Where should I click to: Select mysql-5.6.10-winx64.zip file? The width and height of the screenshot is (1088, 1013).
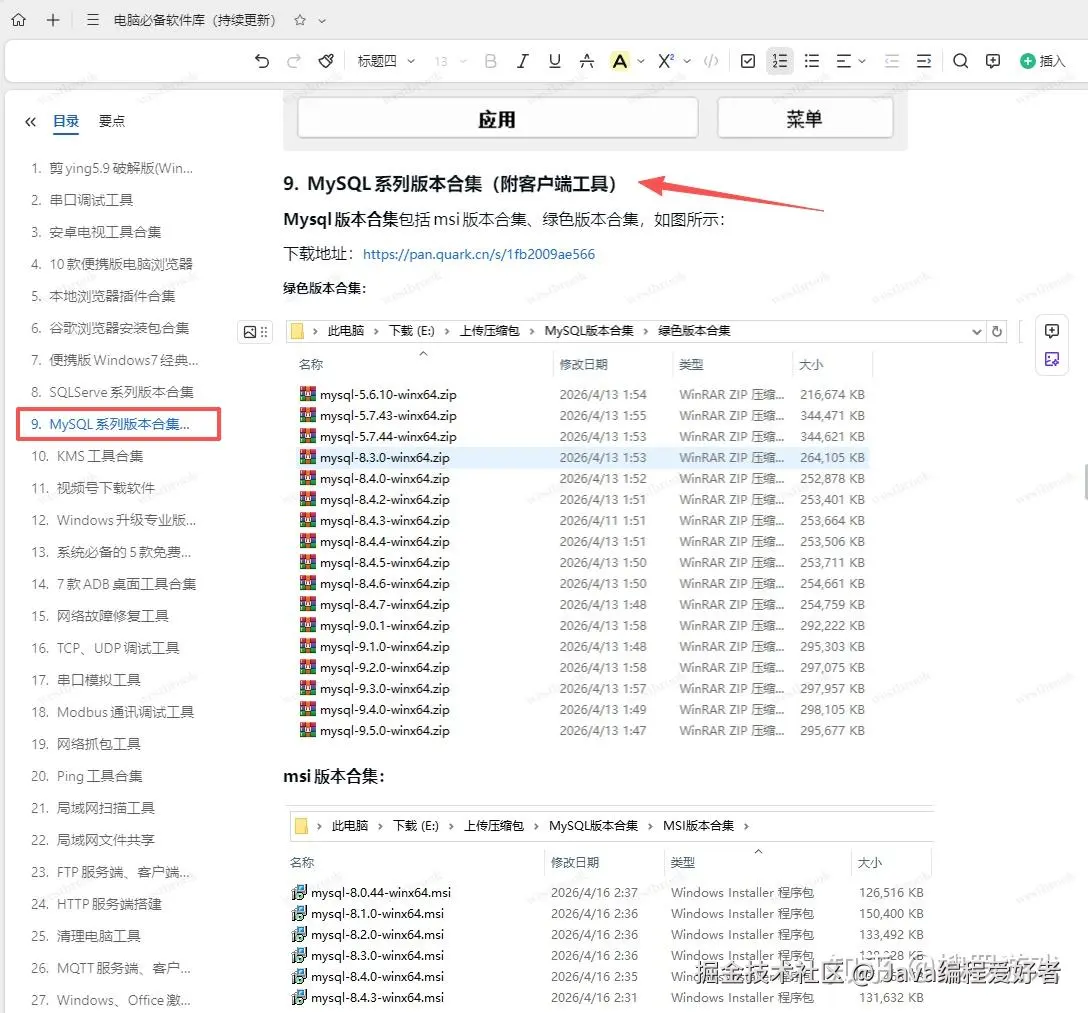click(x=582, y=394)
